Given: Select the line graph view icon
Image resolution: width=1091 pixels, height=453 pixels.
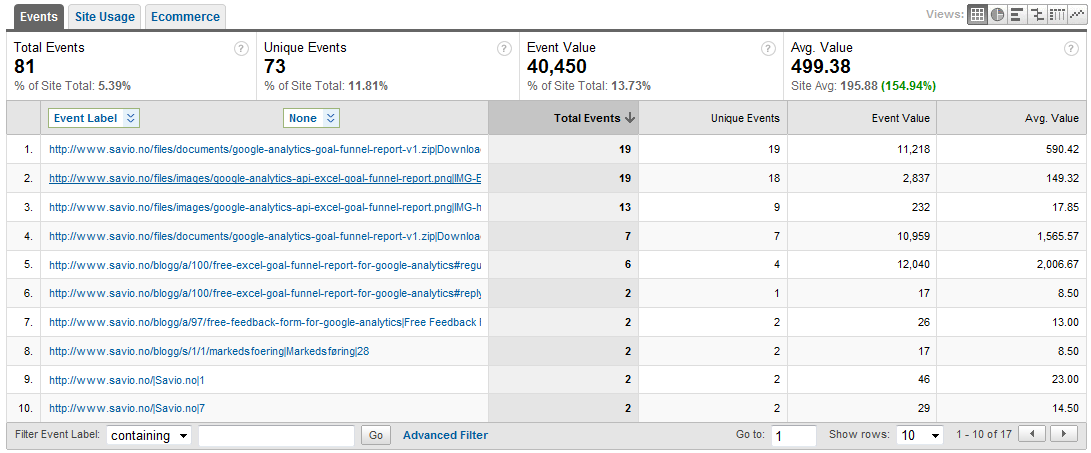Looking at the screenshot, I should tap(1075, 15).
